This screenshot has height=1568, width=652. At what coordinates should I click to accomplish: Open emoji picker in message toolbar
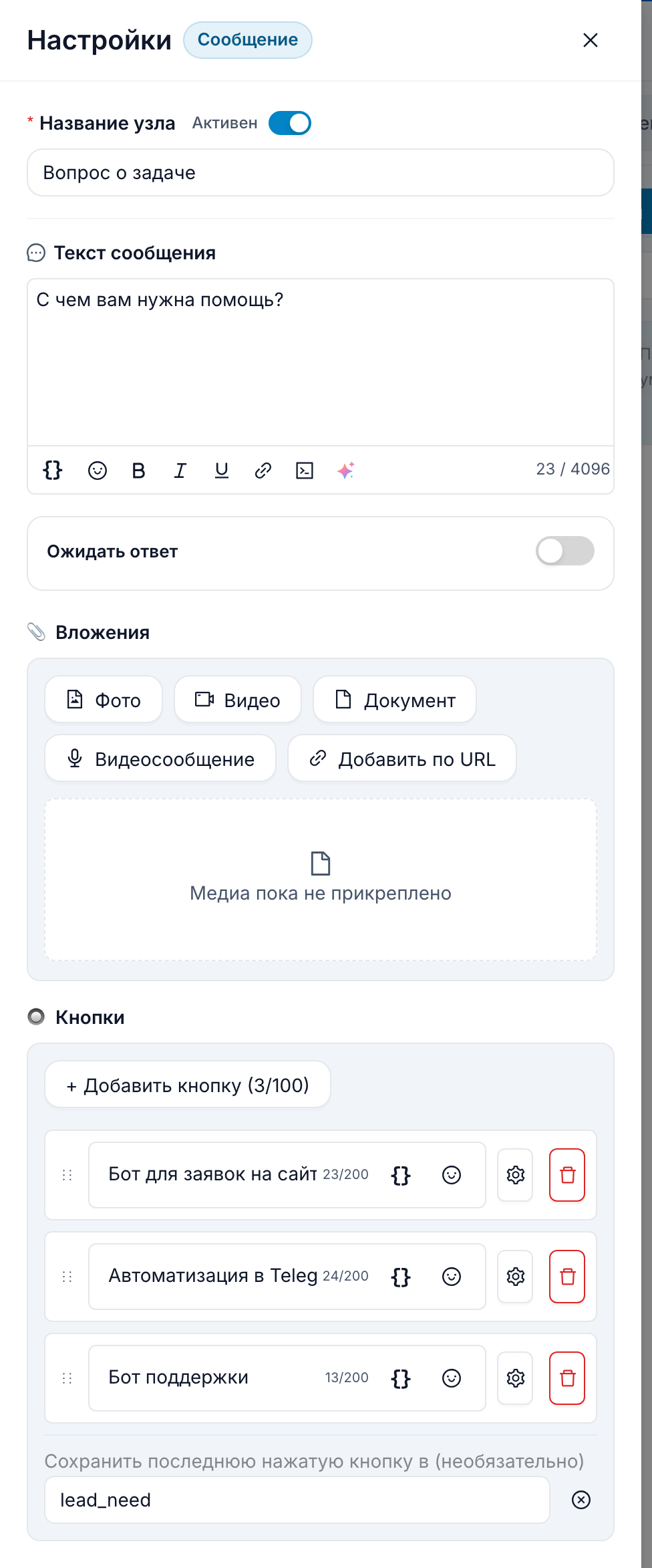[x=98, y=471]
